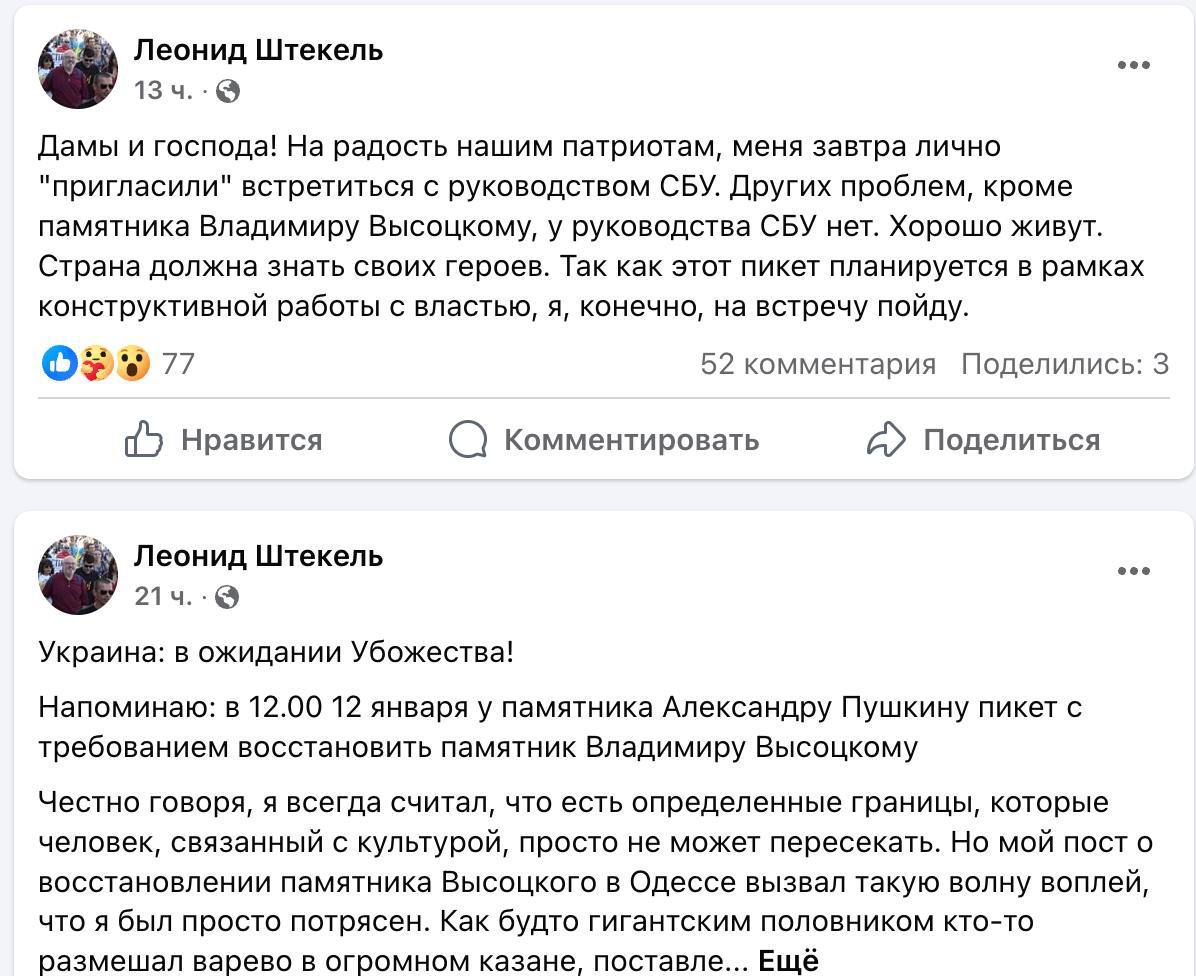The height and width of the screenshot is (976, 1196).
Task: Click the Wow surprised-face reaction emoji
Action: 132,363
